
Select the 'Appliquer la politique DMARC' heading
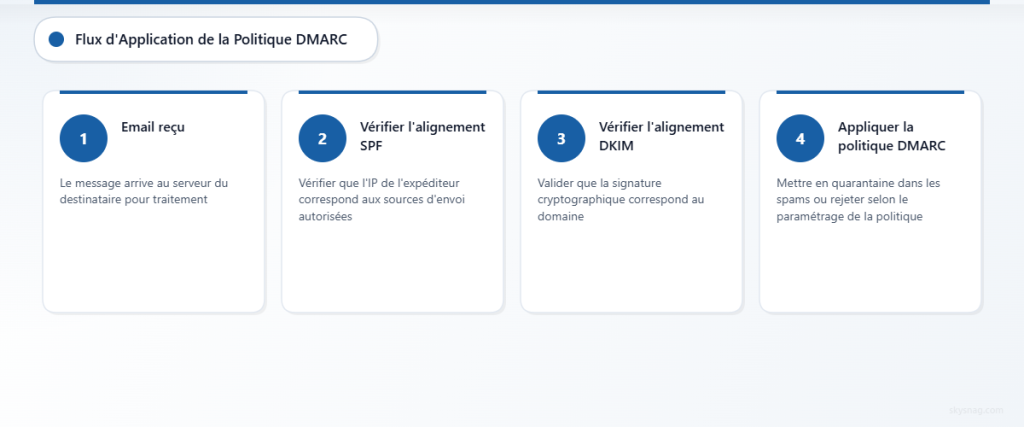891,136
